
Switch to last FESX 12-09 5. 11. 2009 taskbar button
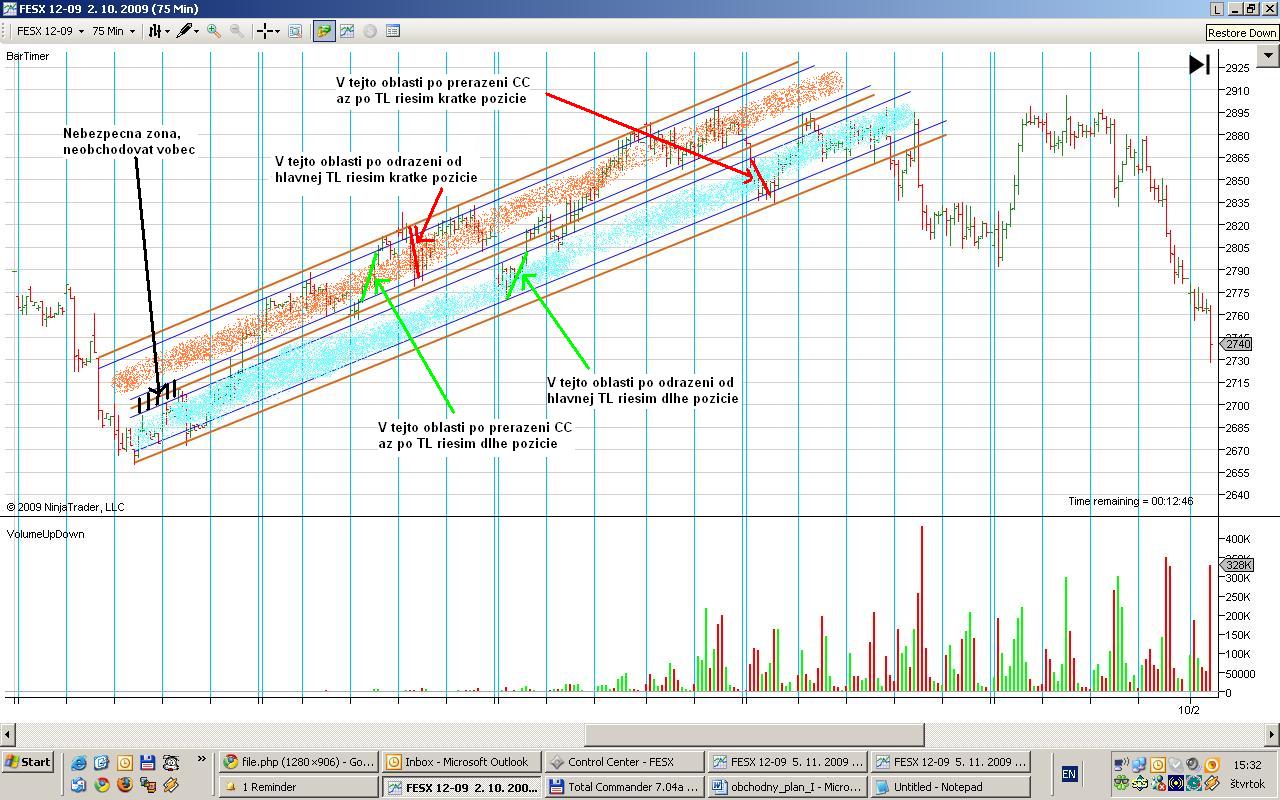[951, 762]
